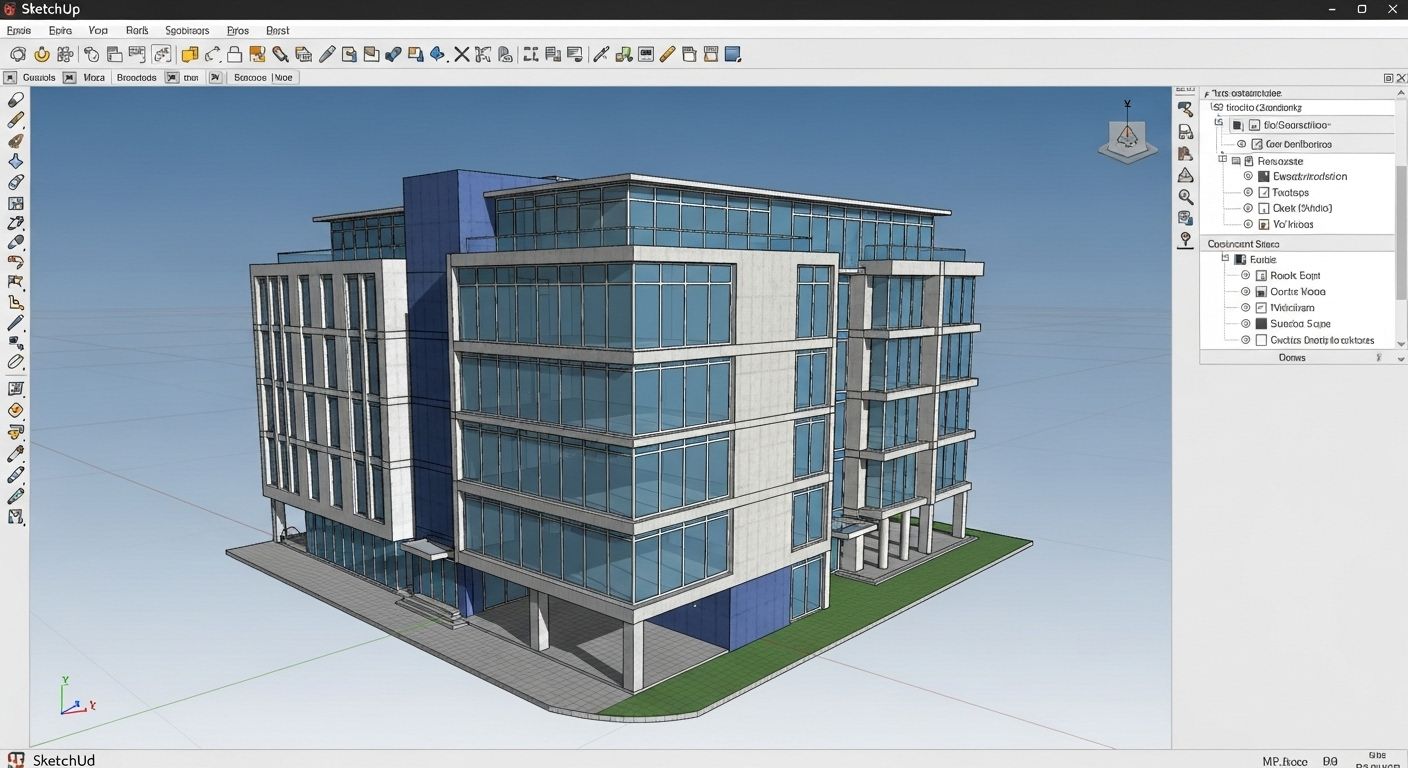Collapse the 'Eurble' tree node
This screenshot has height=768, width=1408.
[1225, 258]
